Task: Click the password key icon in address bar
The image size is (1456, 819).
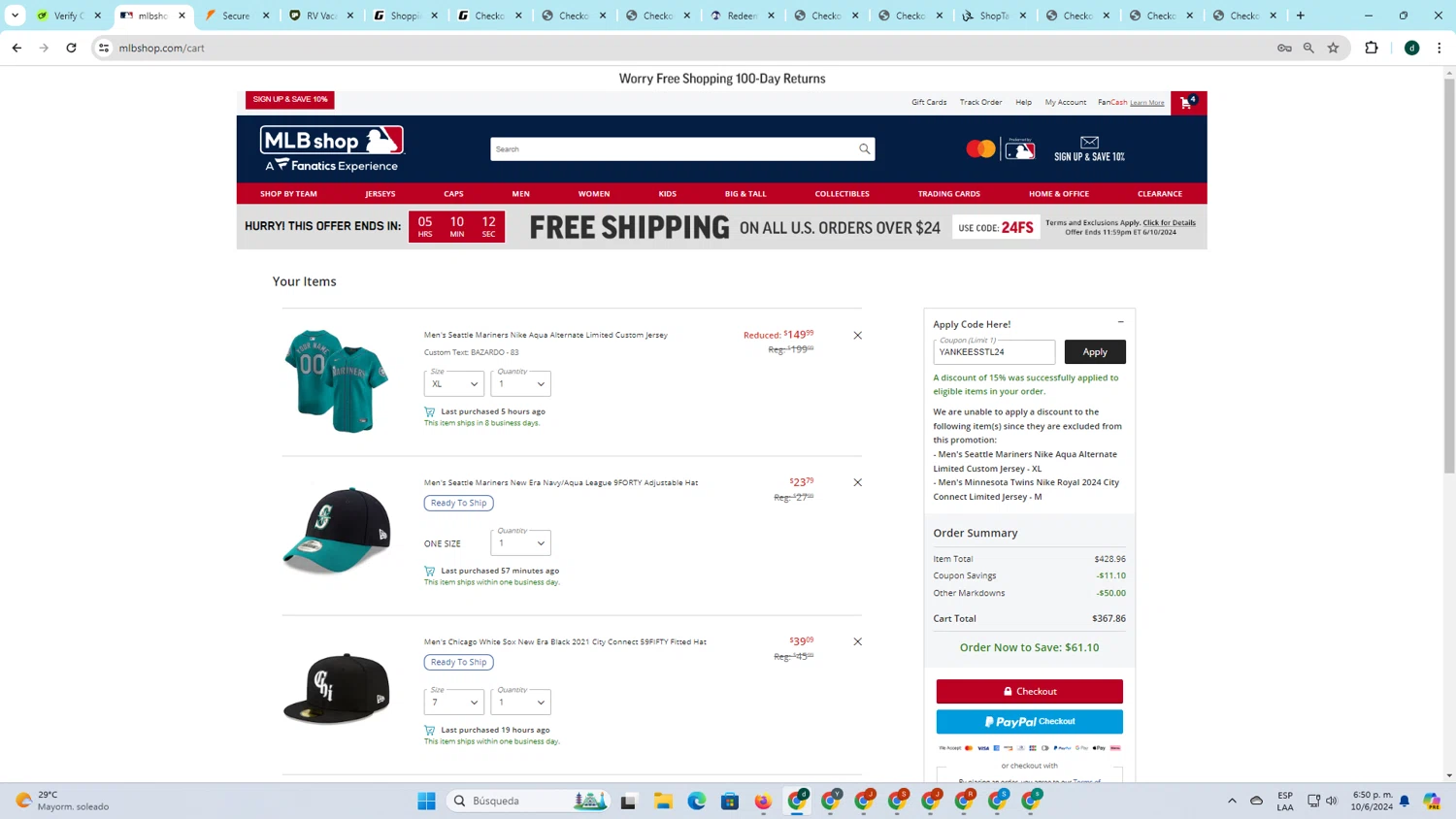Action: coord(1284,48)
